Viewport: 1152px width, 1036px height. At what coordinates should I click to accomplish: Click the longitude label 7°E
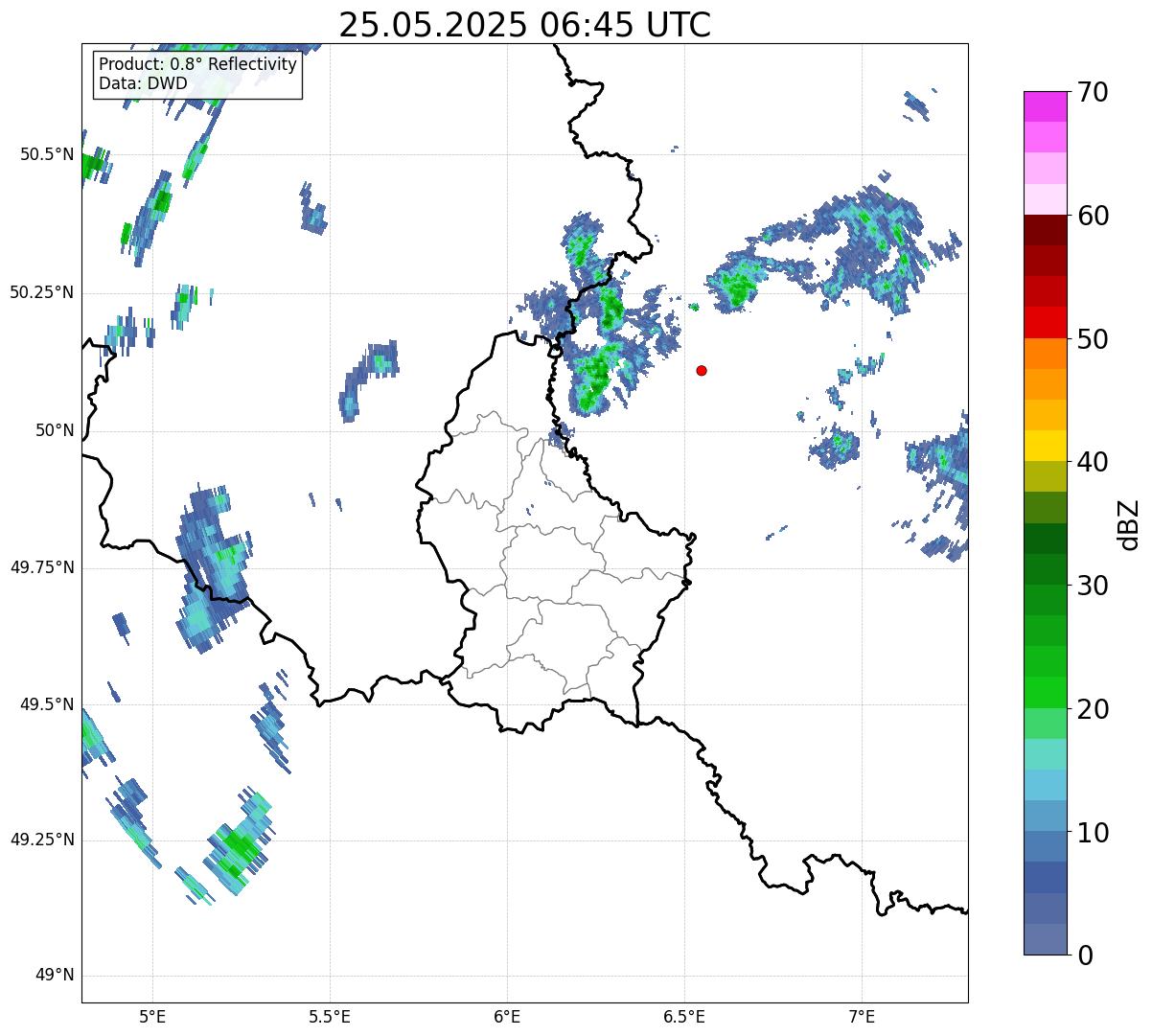(x=862, y=1017)
